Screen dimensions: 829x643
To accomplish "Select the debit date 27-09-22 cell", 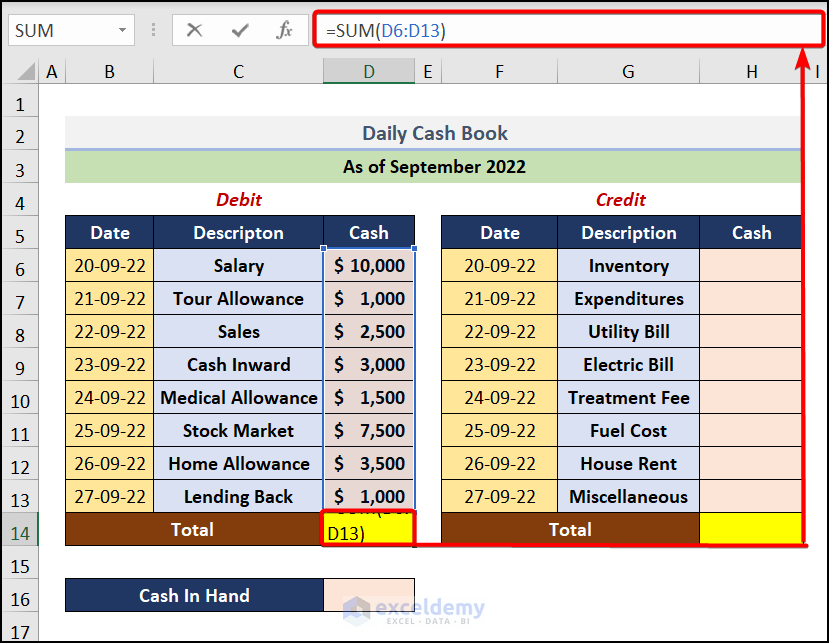I will [109, 497].
